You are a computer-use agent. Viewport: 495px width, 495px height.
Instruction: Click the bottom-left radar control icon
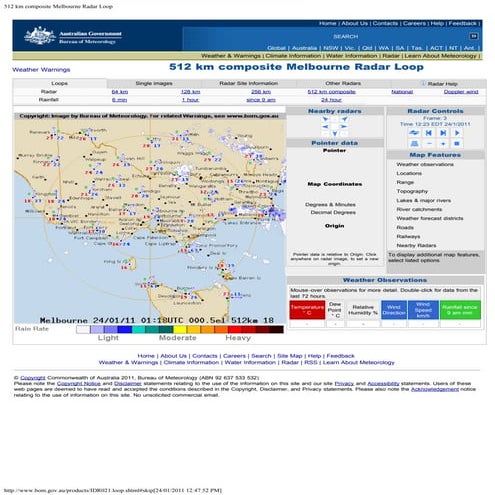point(414,144)
